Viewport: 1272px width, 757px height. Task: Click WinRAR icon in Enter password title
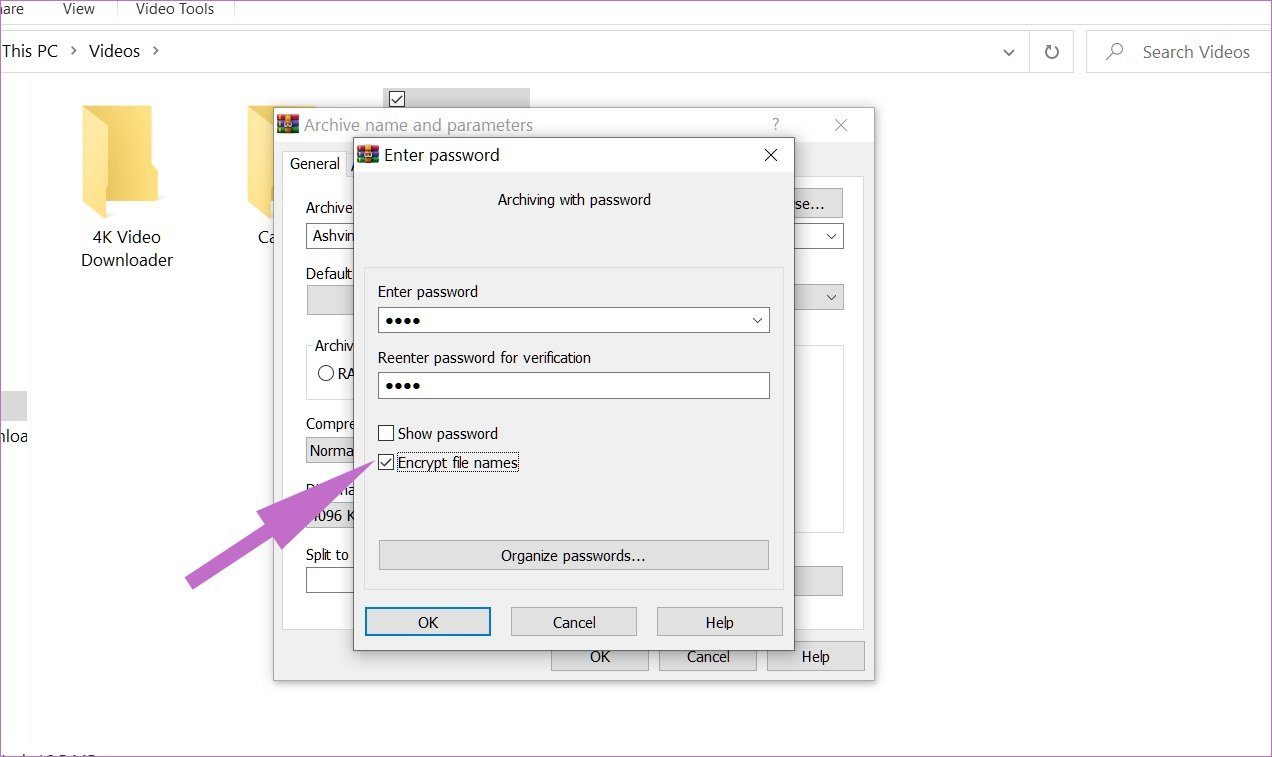(368, 155)
